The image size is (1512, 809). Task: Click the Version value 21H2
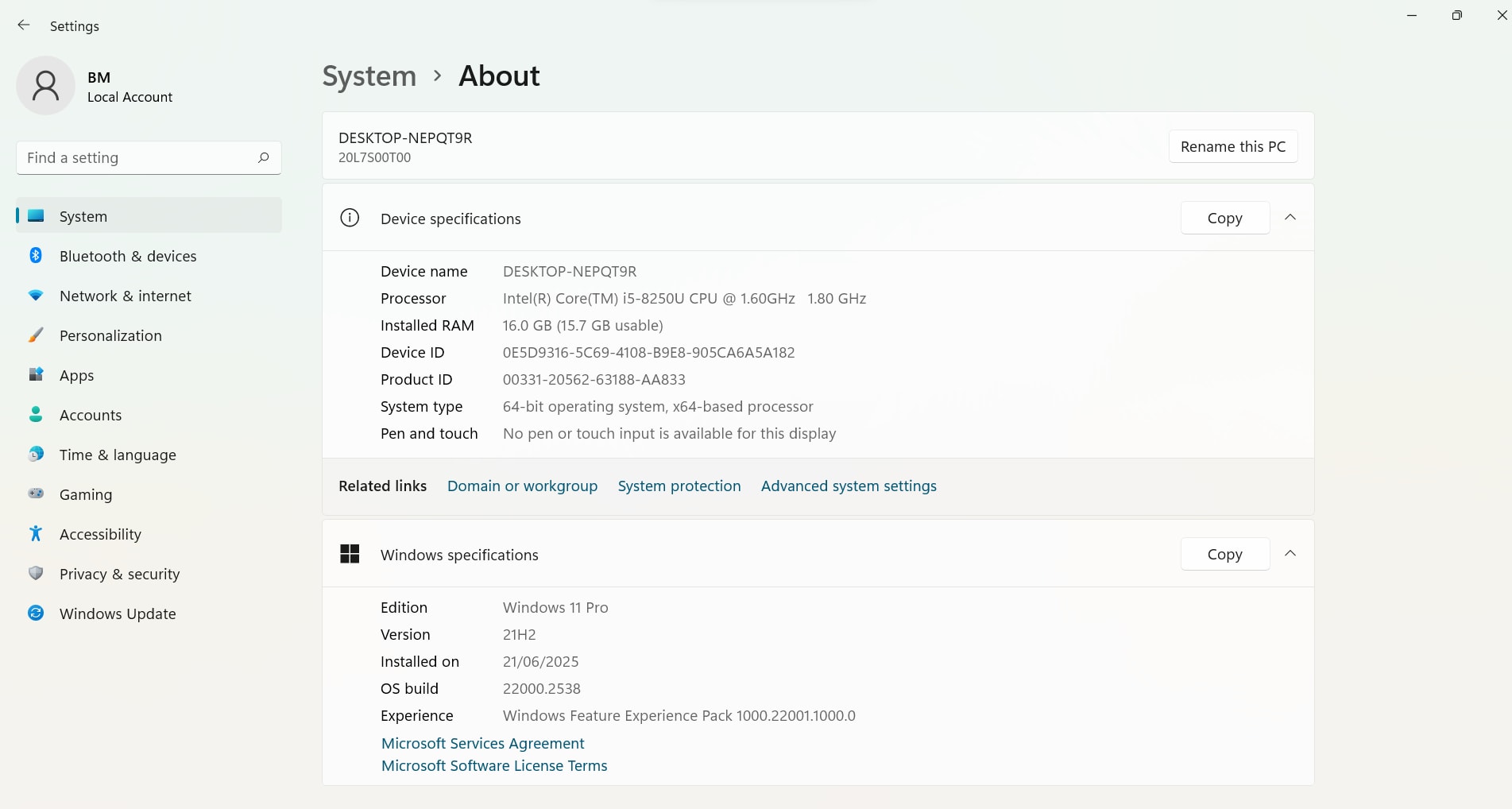click(x=520, y=635)
